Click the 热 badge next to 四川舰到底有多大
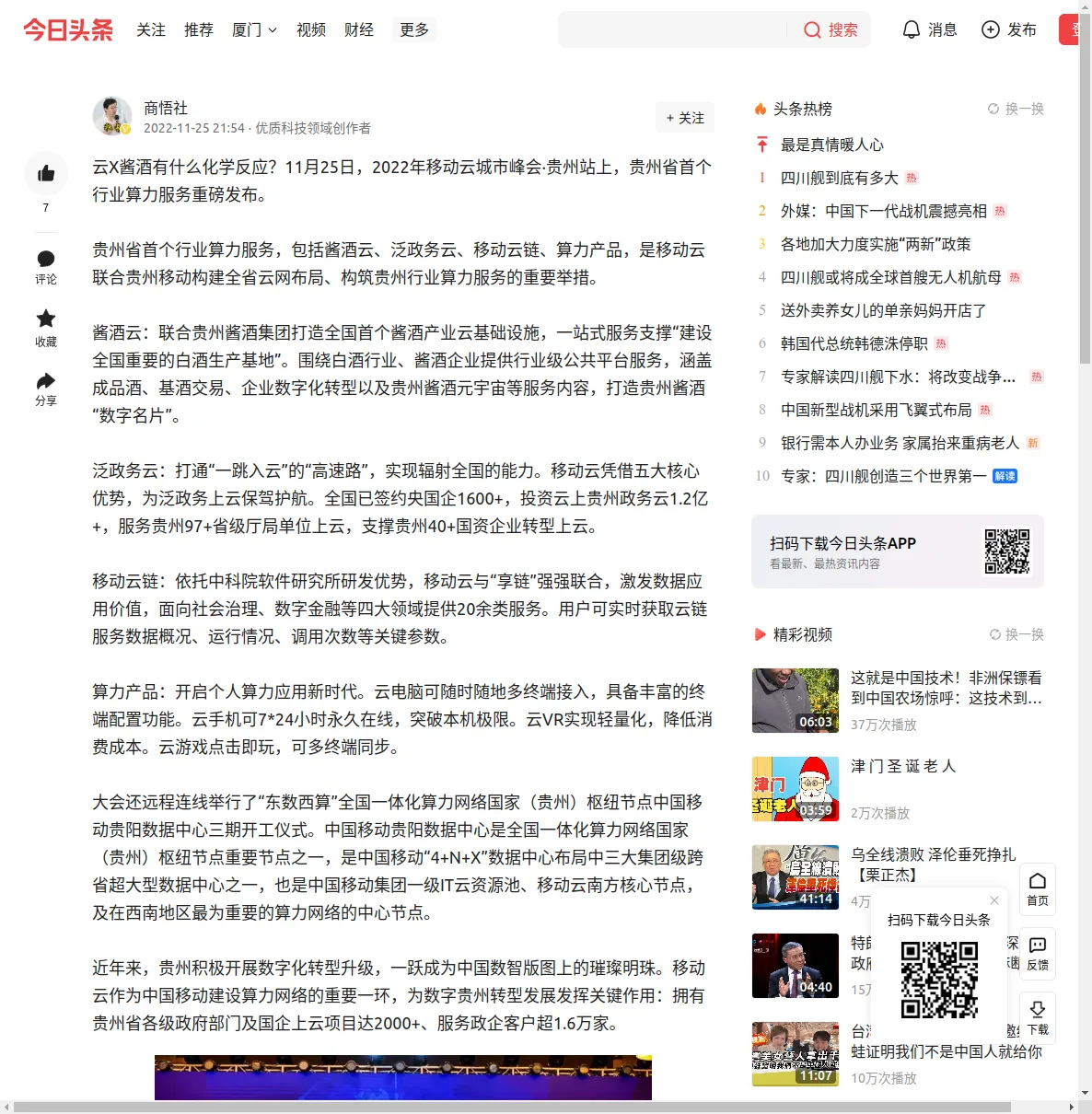The image size is (1092, 1114). (912, 178)
